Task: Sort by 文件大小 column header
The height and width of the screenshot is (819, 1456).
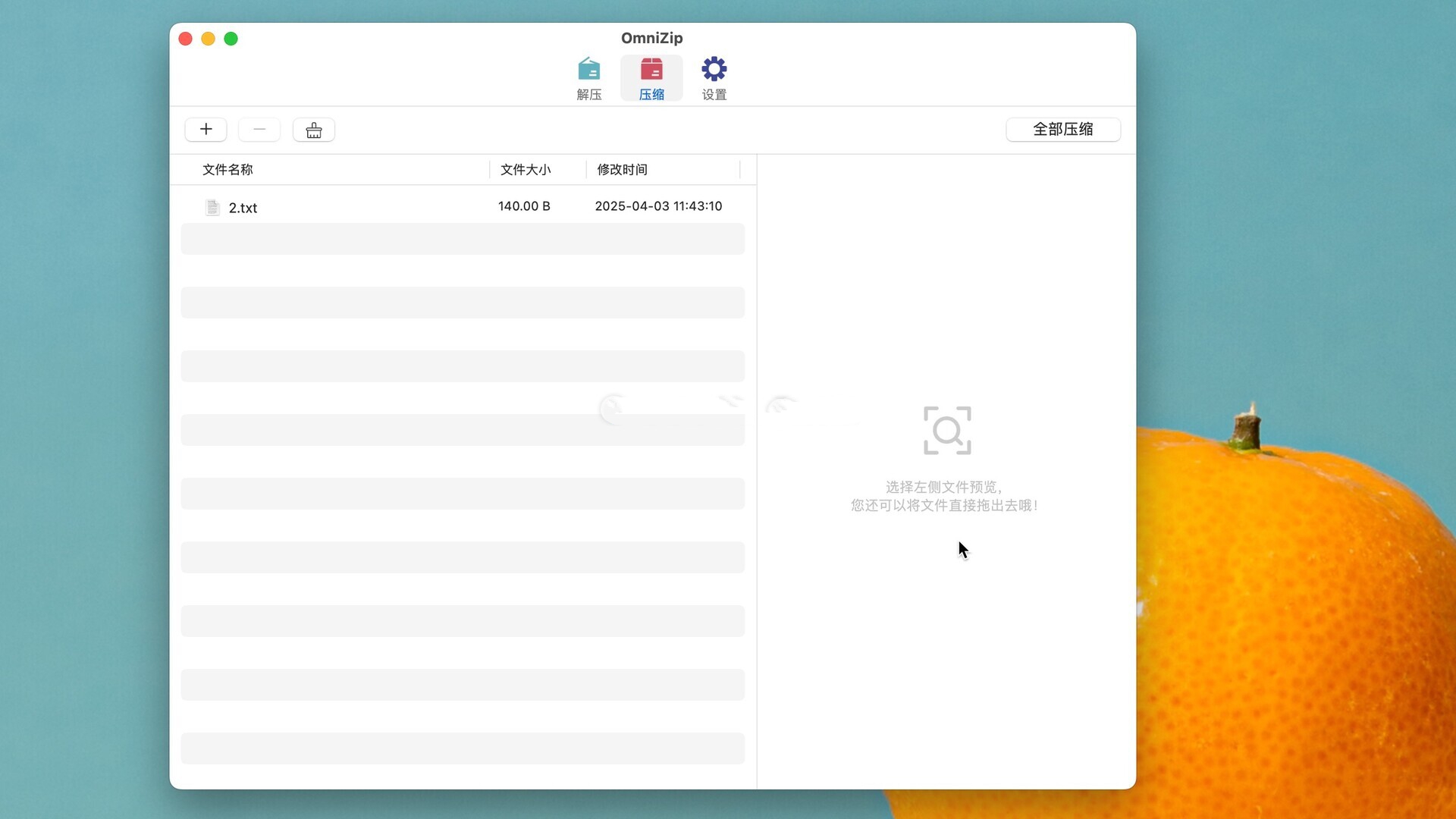Action: (x=526, y=170)
